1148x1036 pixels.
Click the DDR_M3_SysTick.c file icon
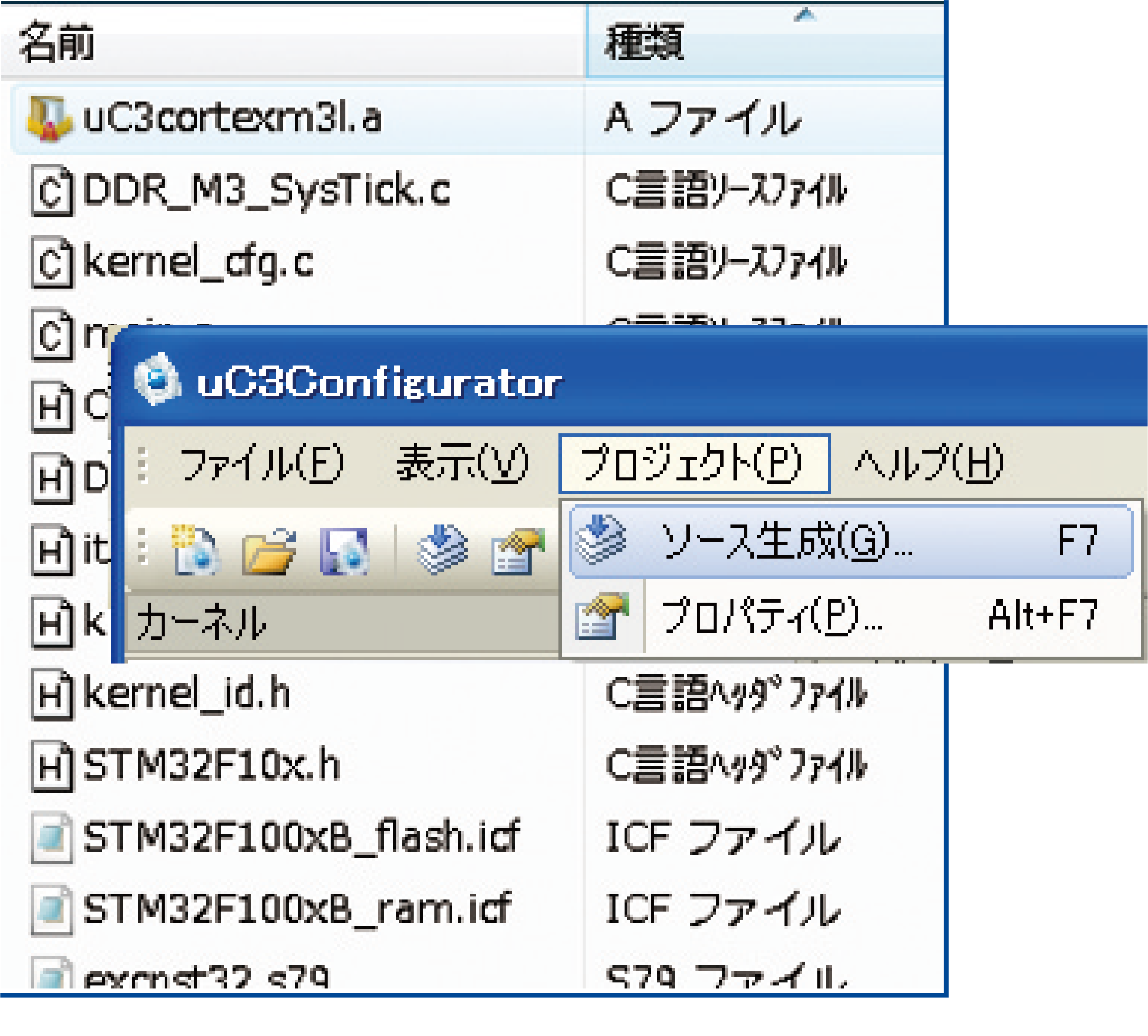coord(51,191)
